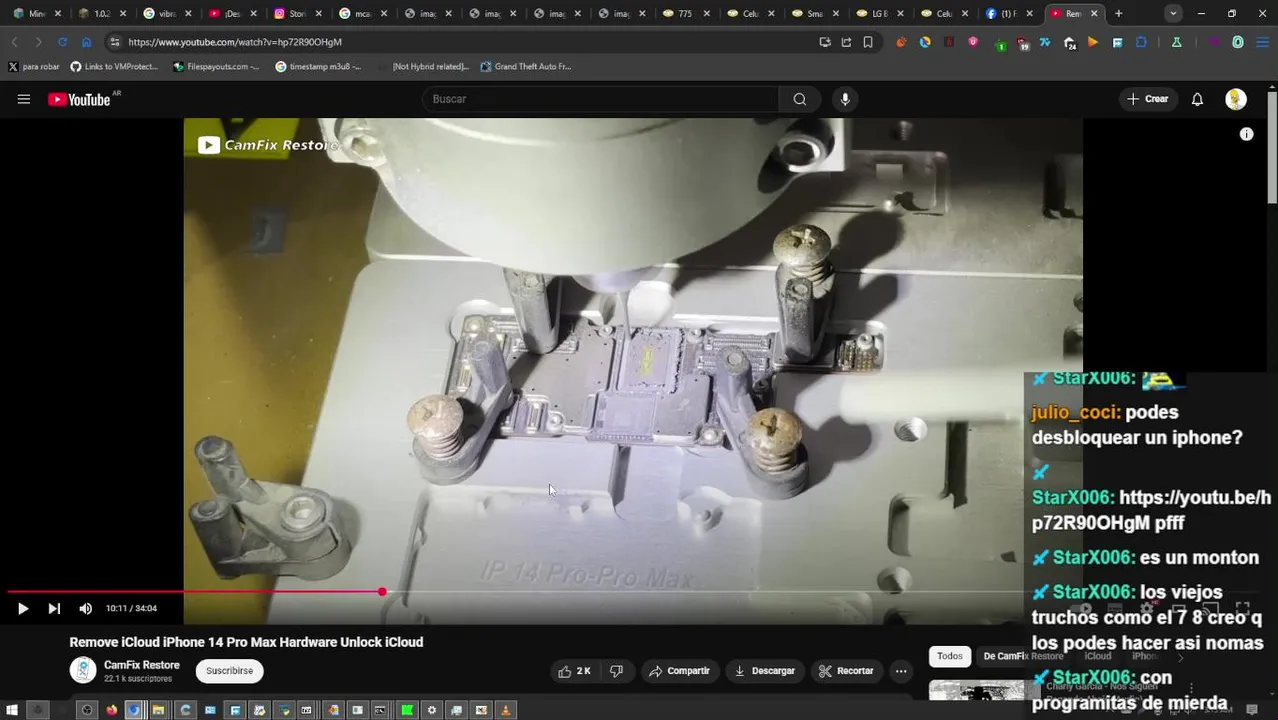The height and width of the screenshot is (720, 1278).
Task: Enter fullscreen mode on the player
Action: 1243,608
